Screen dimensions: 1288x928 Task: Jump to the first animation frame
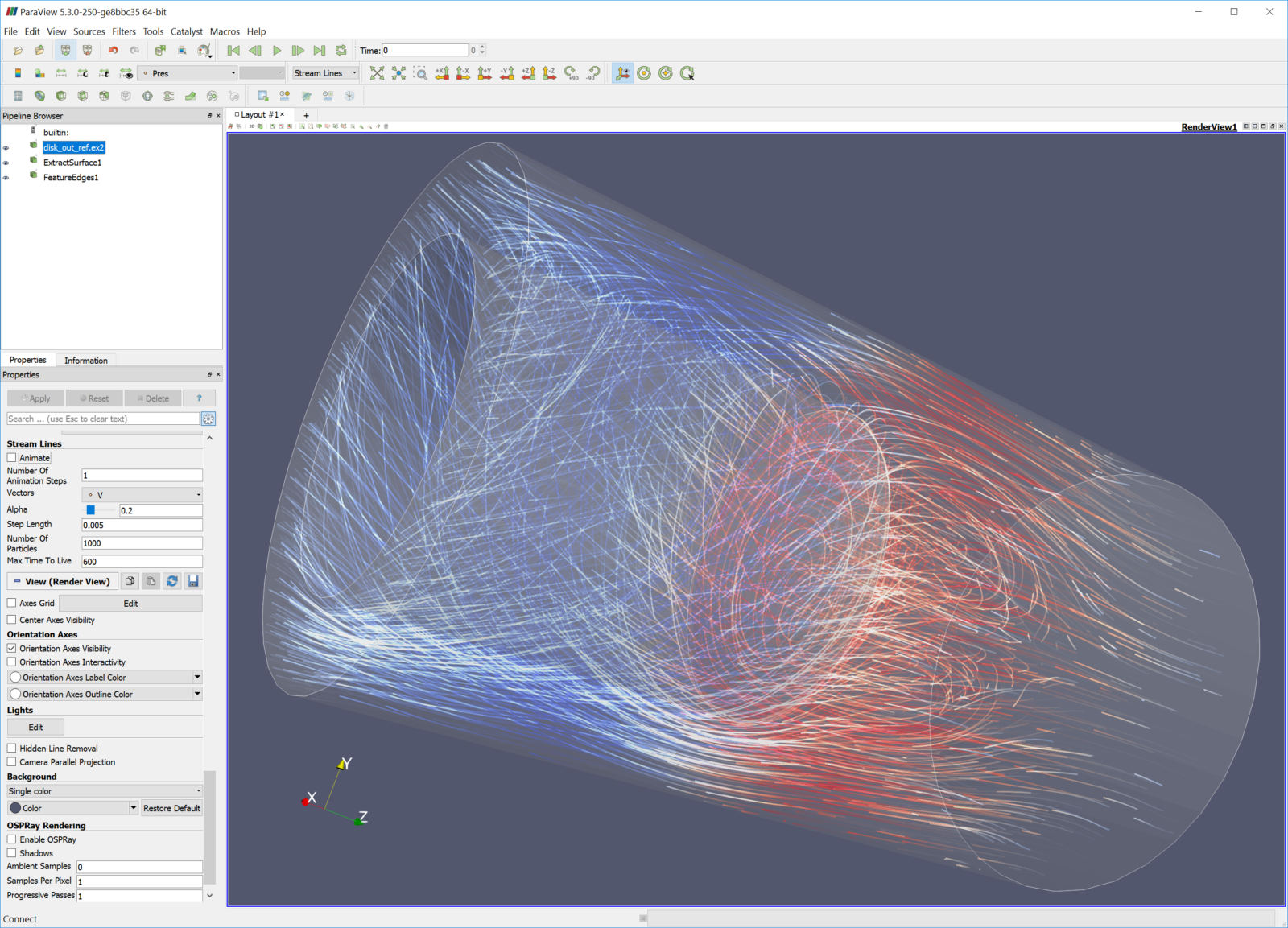pyautogui.click(x=233, y=51)
